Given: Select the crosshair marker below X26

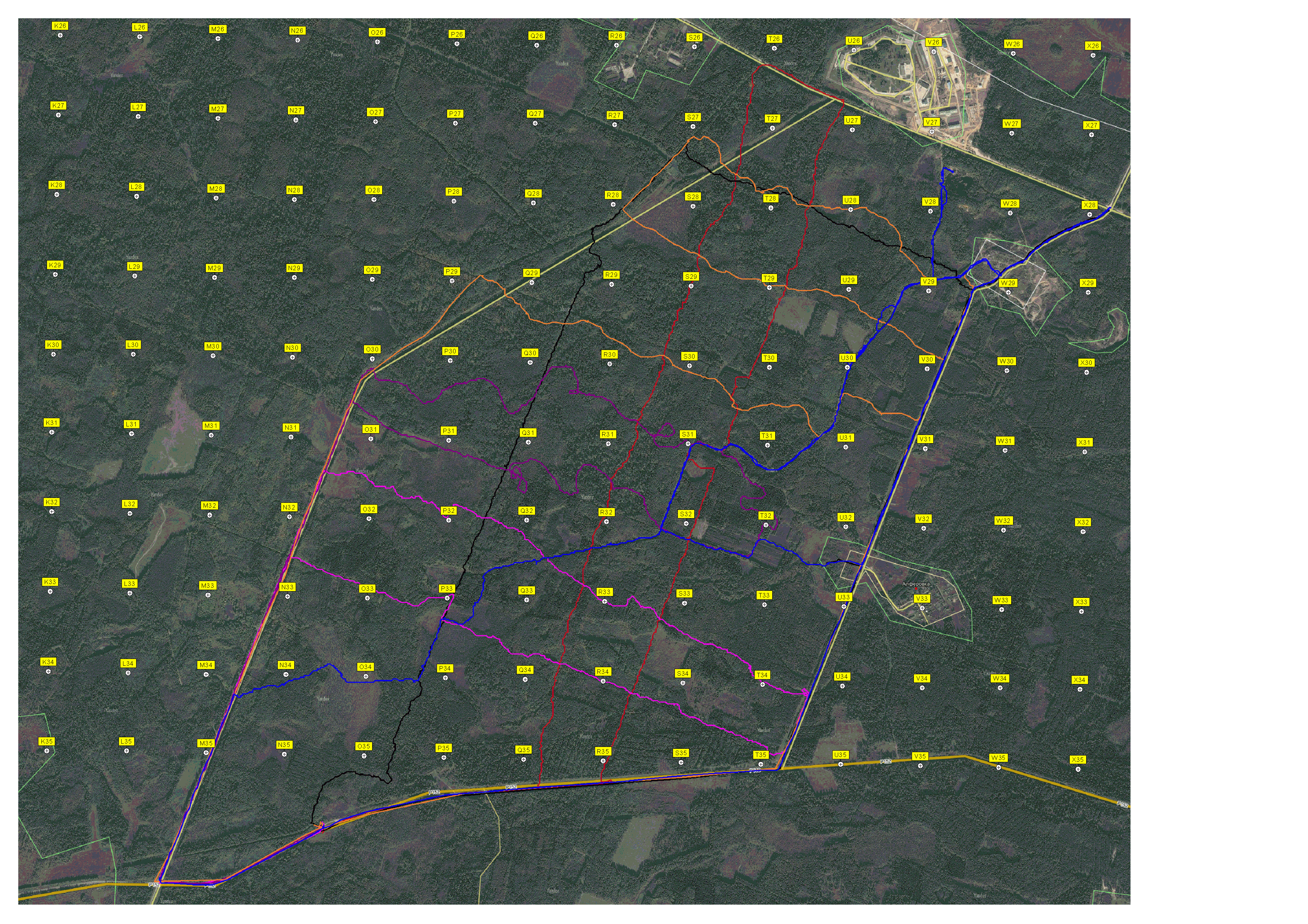Looking at the screenshot, I should tap(1092, 56).
